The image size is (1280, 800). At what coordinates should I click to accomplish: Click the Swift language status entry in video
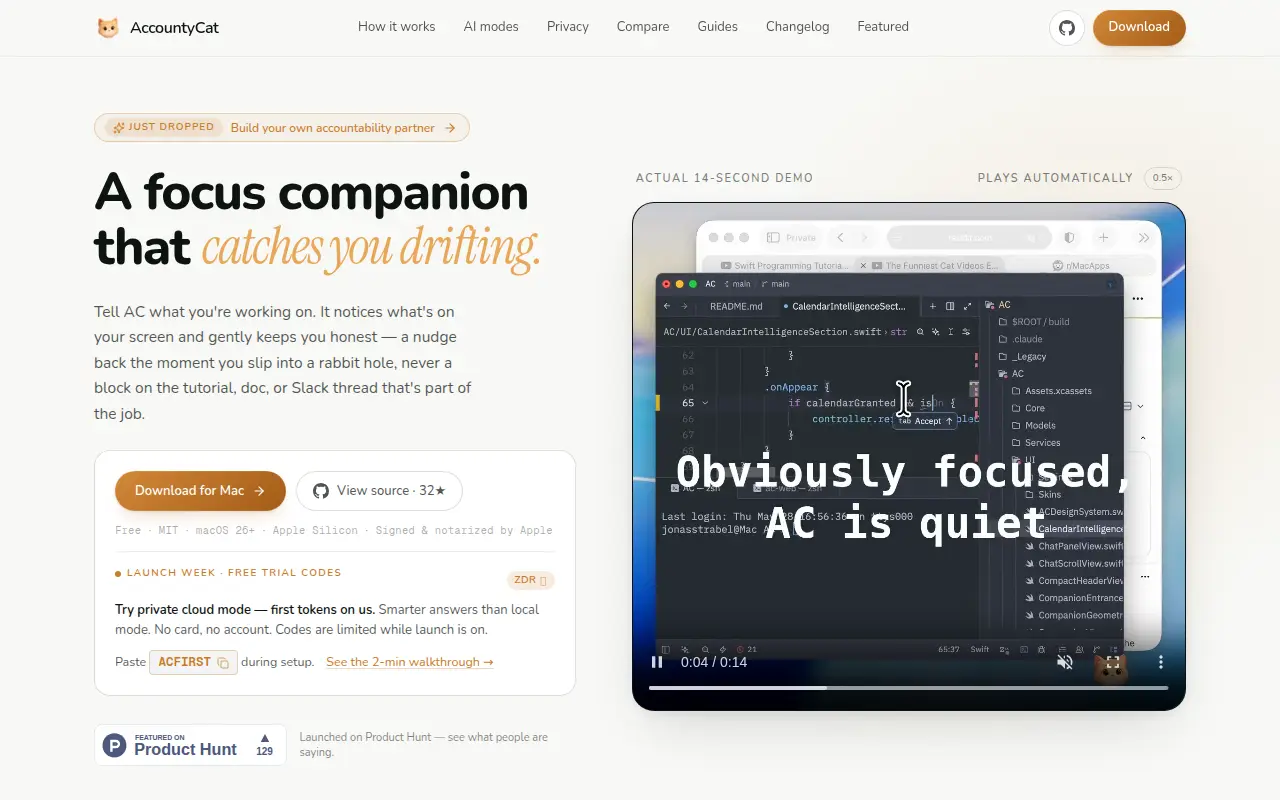[980, 649]
